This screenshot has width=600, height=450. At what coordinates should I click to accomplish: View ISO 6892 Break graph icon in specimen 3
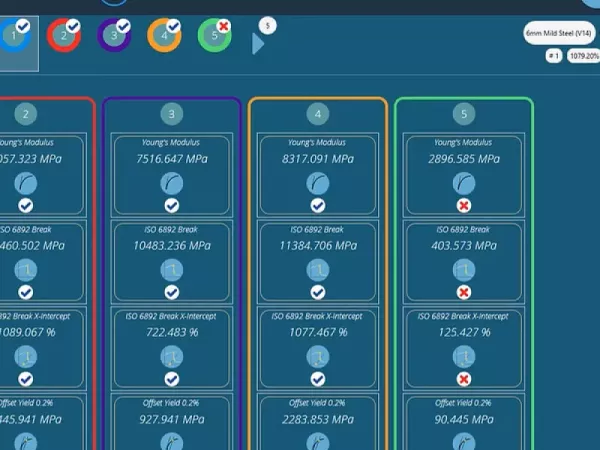pos(171,269)
